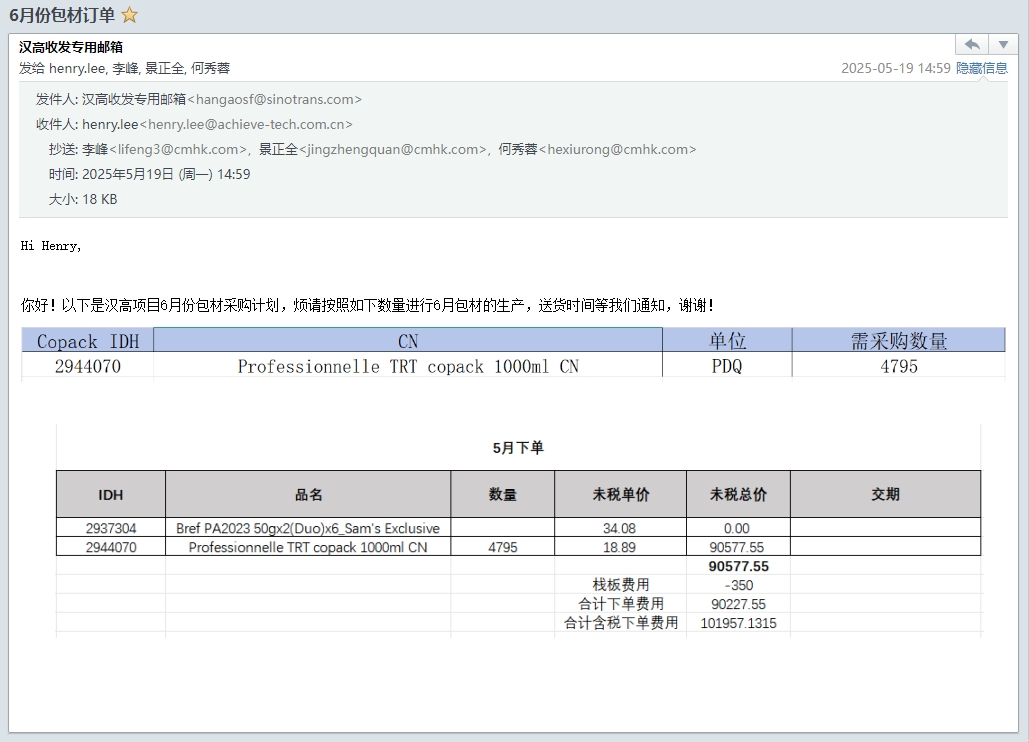Click the greeting Hi Henry,
This screenshot has height=742, width=1029.
(51, 246)
